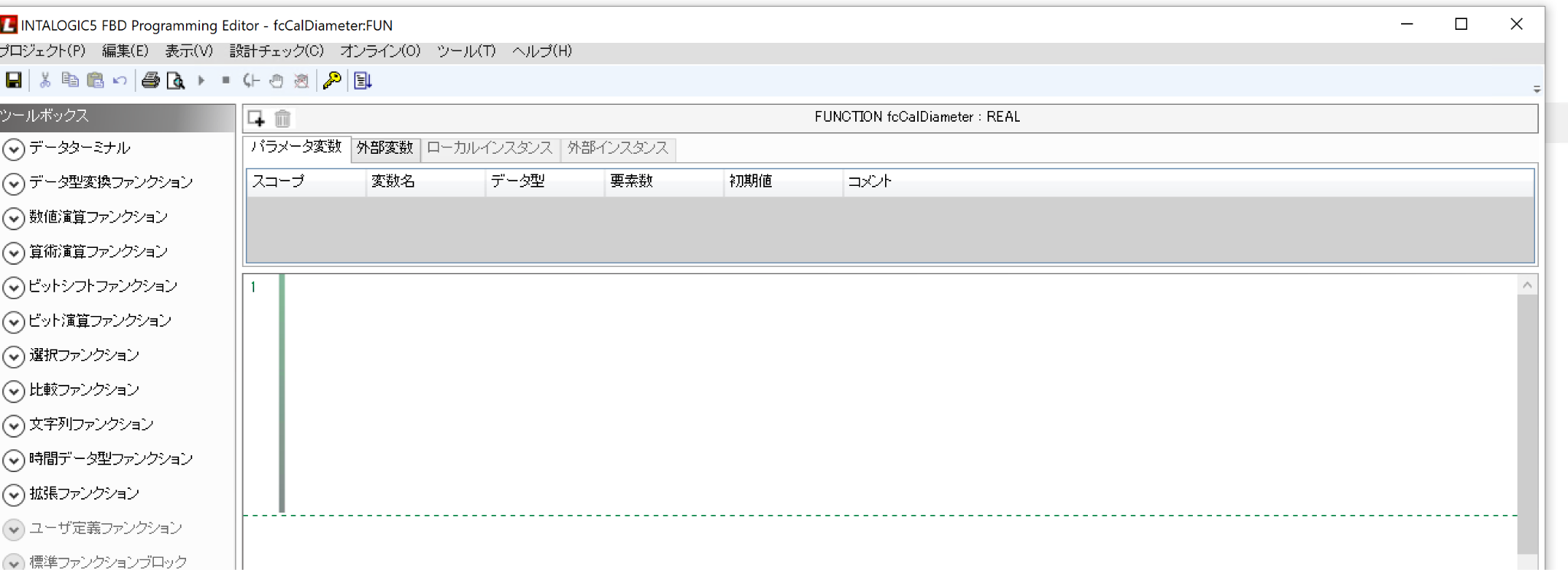Expand 数値演算ファンクション toolbox section
The image size is (1568, 570).
click(14, 218)
